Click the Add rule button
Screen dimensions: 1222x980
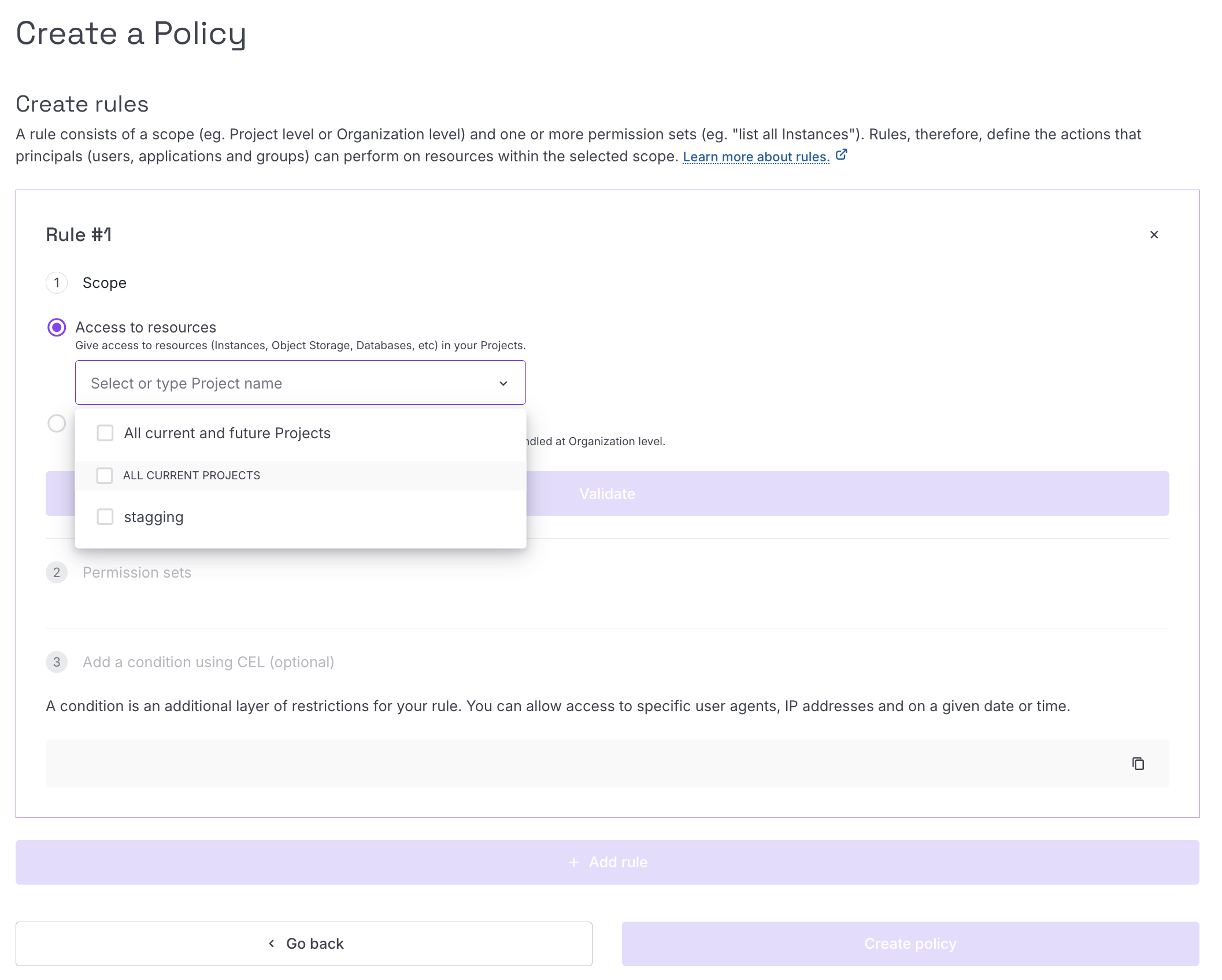click(x=607, y=862)
